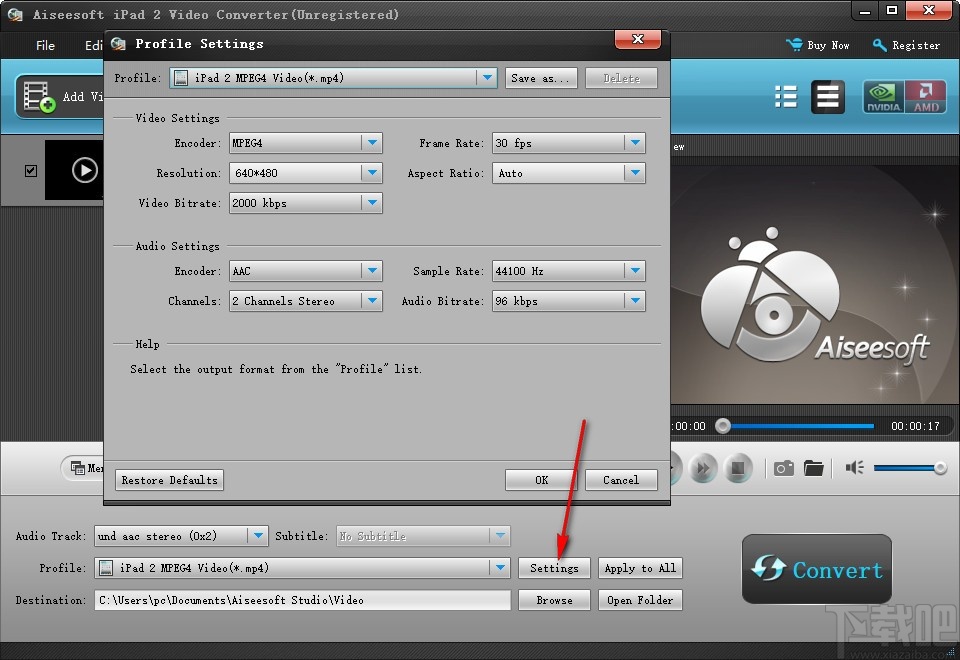Screen dimensions: 960x660
Task: Open Profile dropdown in Profile Settings dialog
Action: pyautogui.click(x=487, y=78)
